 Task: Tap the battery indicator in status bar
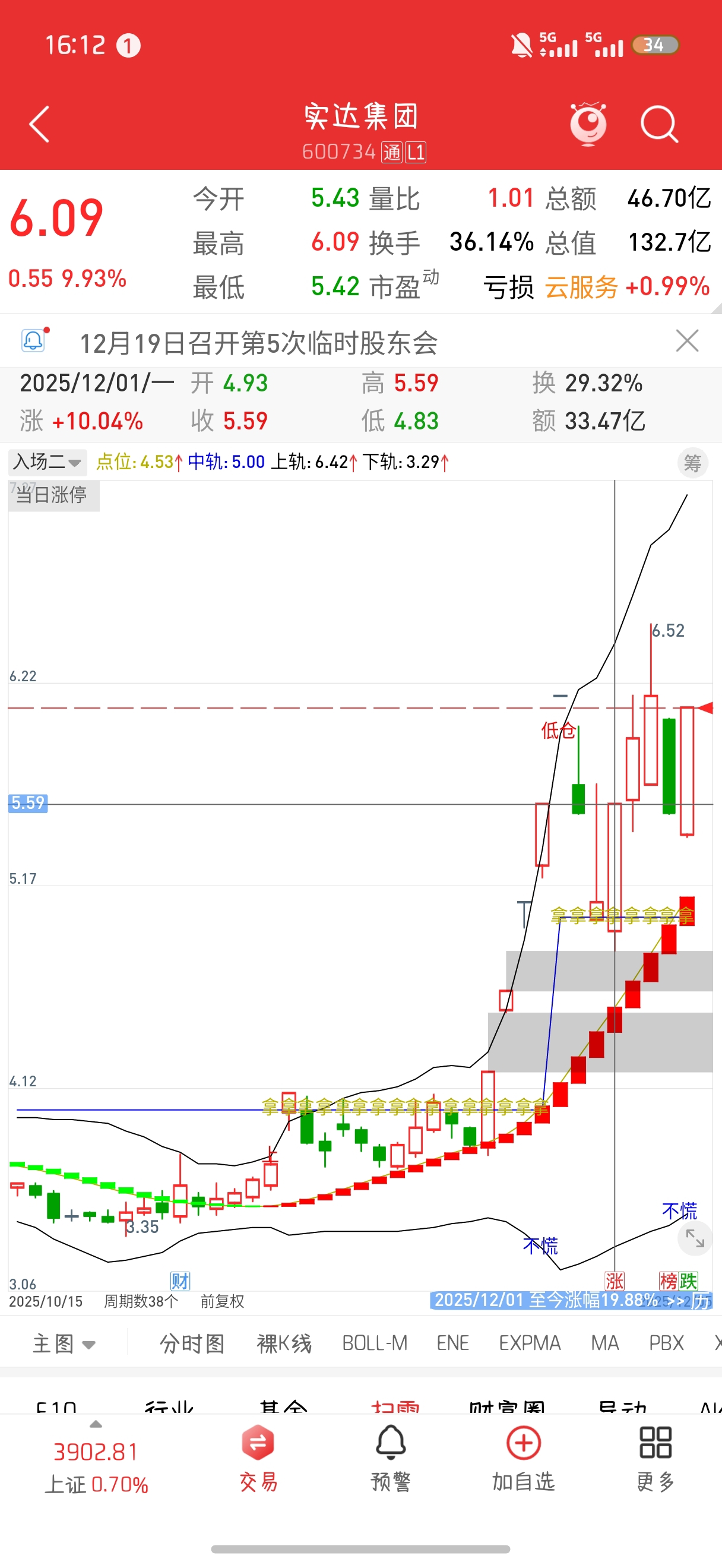tap(655, 45)
